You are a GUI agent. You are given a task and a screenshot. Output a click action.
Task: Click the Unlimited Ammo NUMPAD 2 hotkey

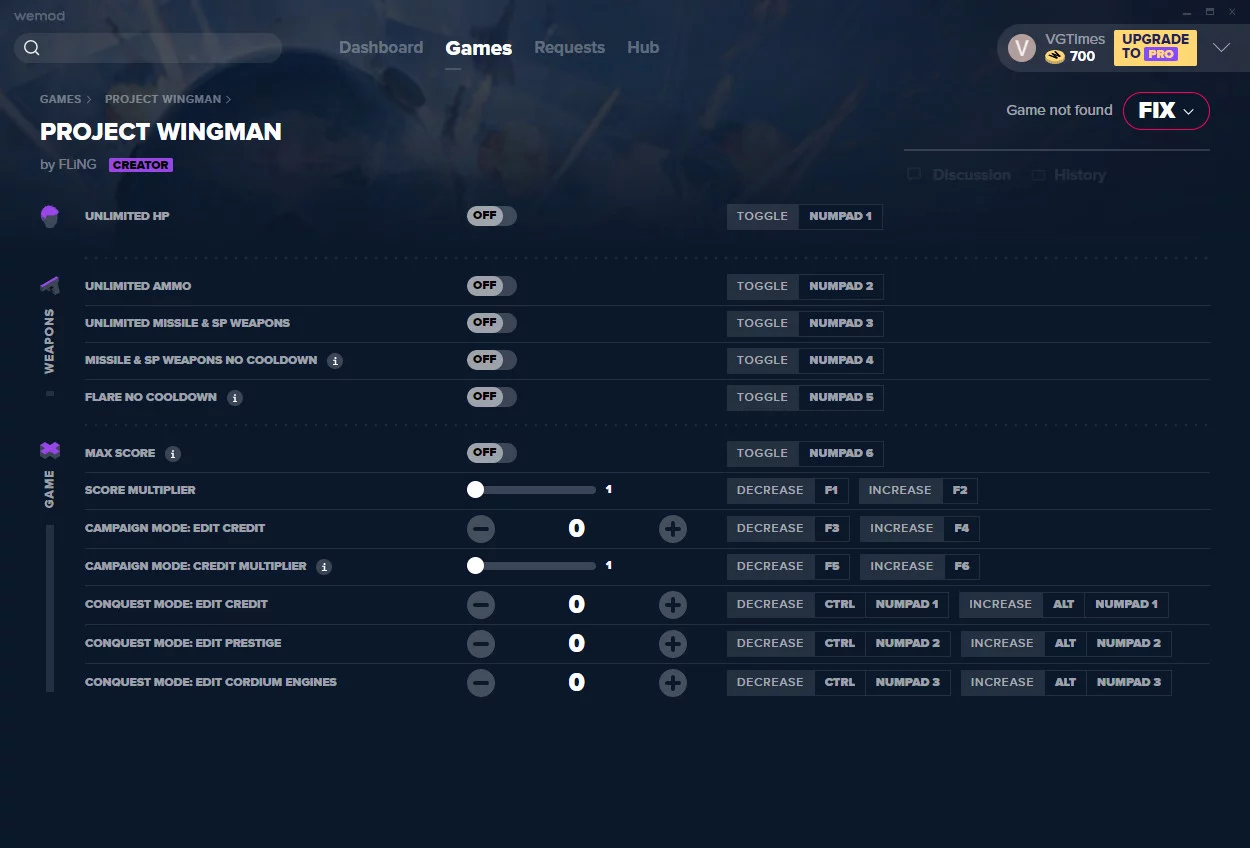click(x=841, y=287)
